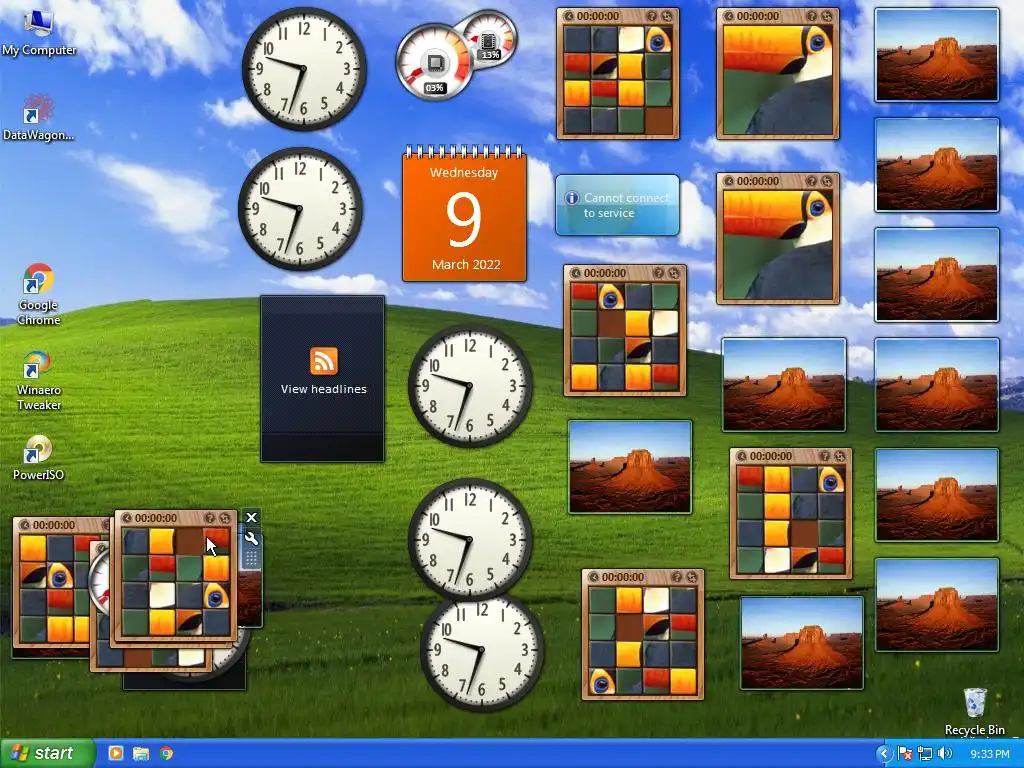Viewport: 1024px width, 768px height.
Task: Open the Start menu
Action: pos(47,753)
